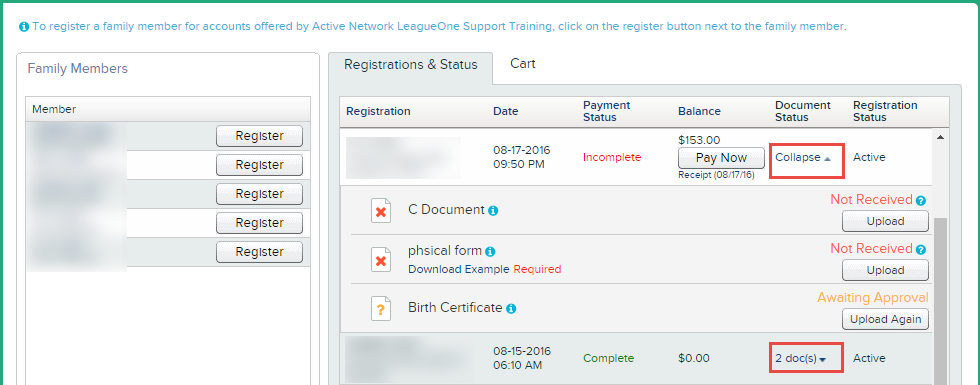Screen dimensions: 980x385
Task: Click Upload Again for Birth Certificate
Action: point(885,319)
